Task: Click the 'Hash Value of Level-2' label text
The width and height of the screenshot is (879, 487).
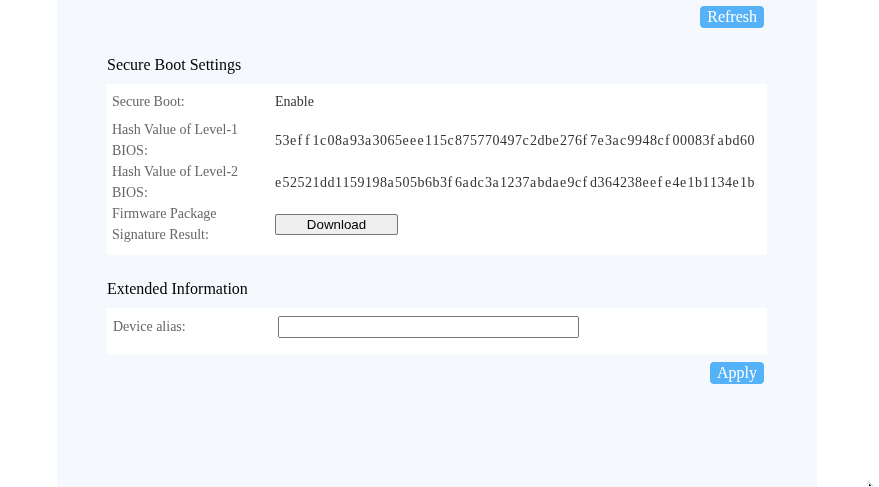Action: tap(175, 172)
